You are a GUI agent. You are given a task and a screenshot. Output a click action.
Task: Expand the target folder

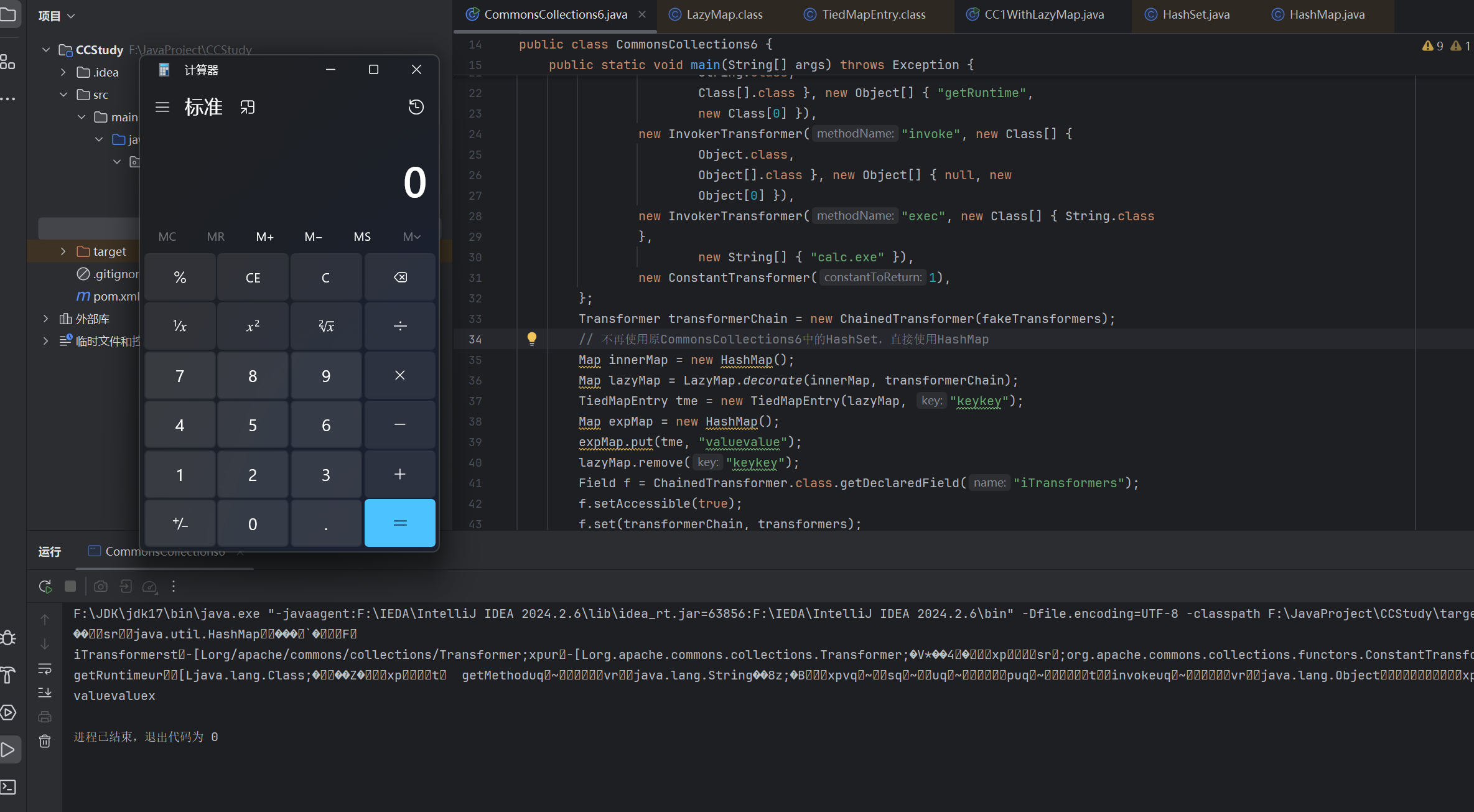[63, 251]
